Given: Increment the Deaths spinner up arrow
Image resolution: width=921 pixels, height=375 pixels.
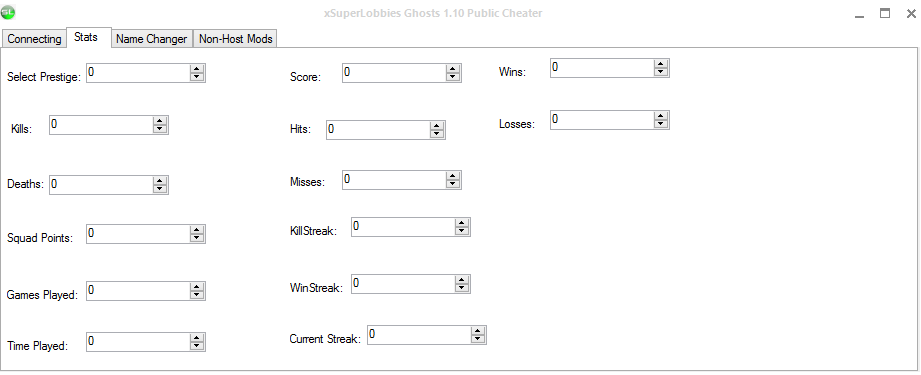Looking at the screenshot, I should pyautogui.click(x=160, y=180).
